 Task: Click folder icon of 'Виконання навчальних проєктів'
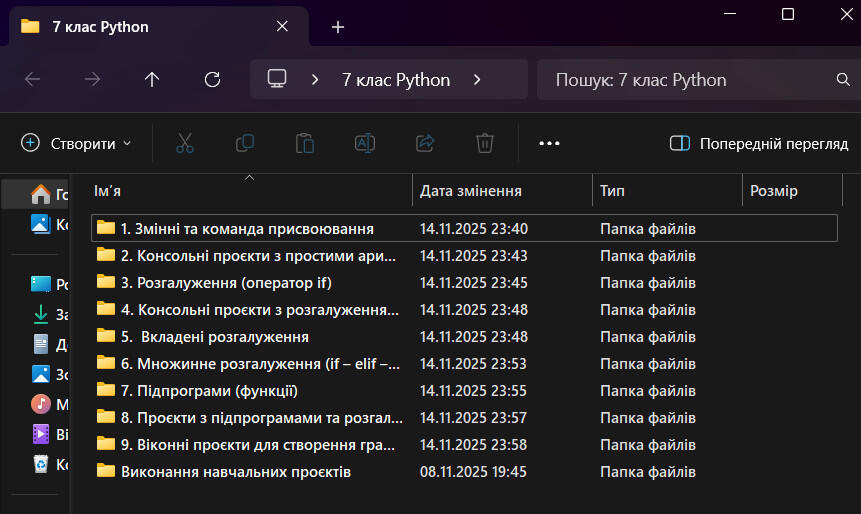pyautogui.click(x=105, y=471)
